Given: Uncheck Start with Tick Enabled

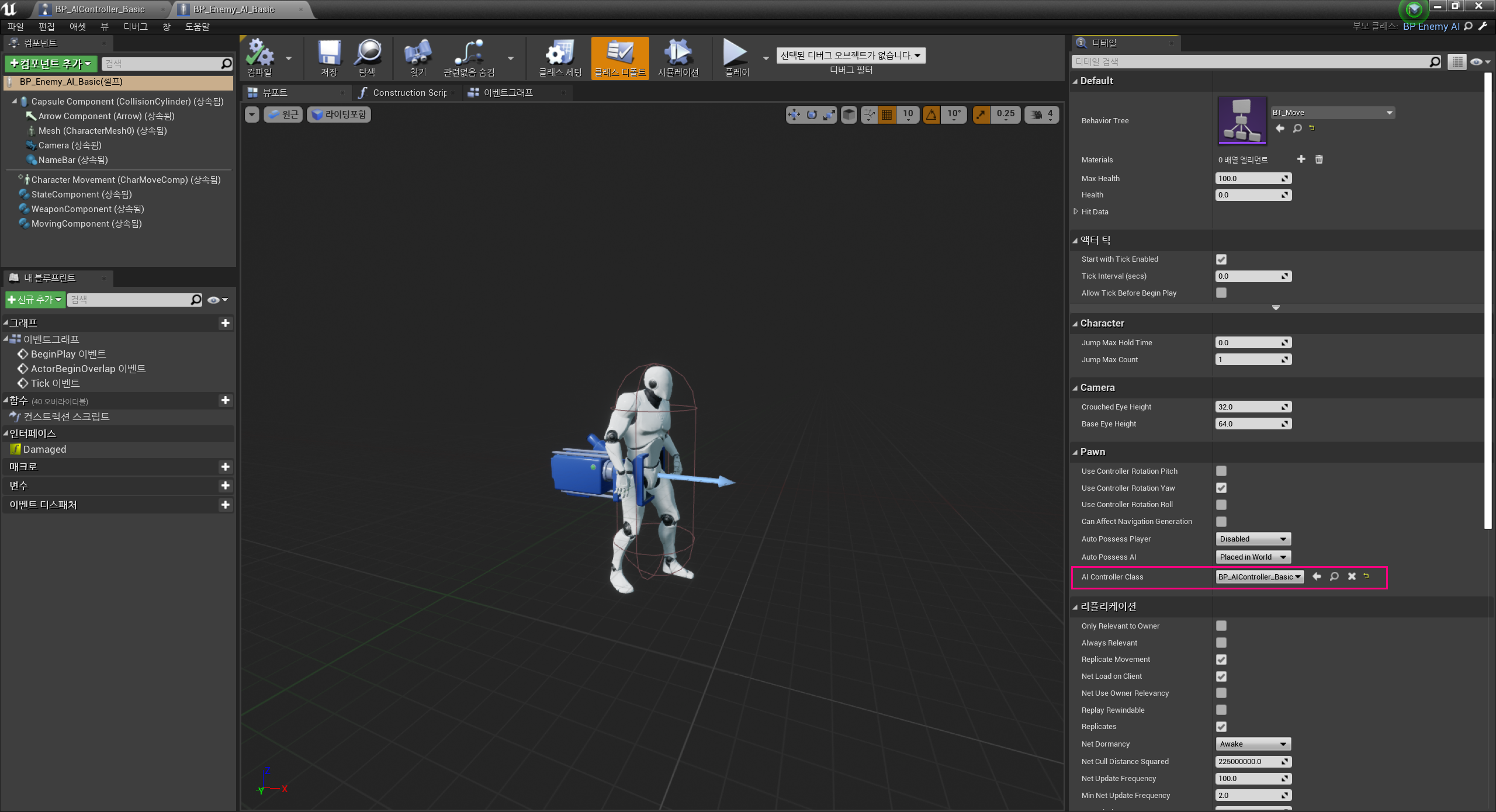Looking at the screenshot, I should click(x=1221, y=259).
